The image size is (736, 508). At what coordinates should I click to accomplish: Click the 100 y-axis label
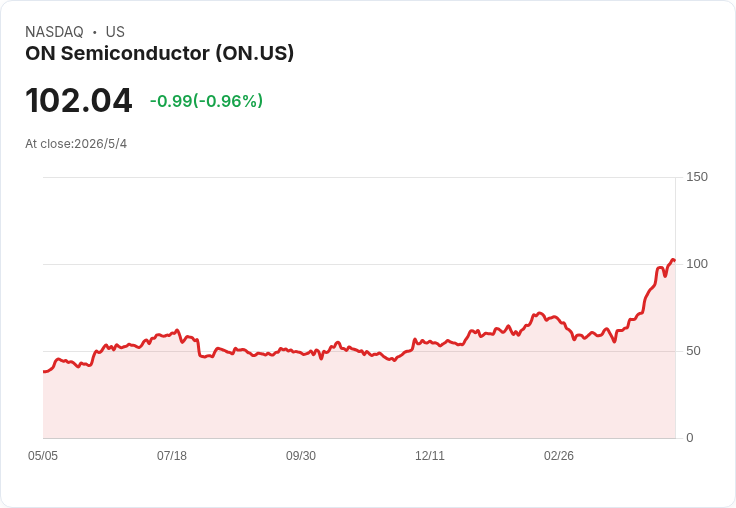697,264
